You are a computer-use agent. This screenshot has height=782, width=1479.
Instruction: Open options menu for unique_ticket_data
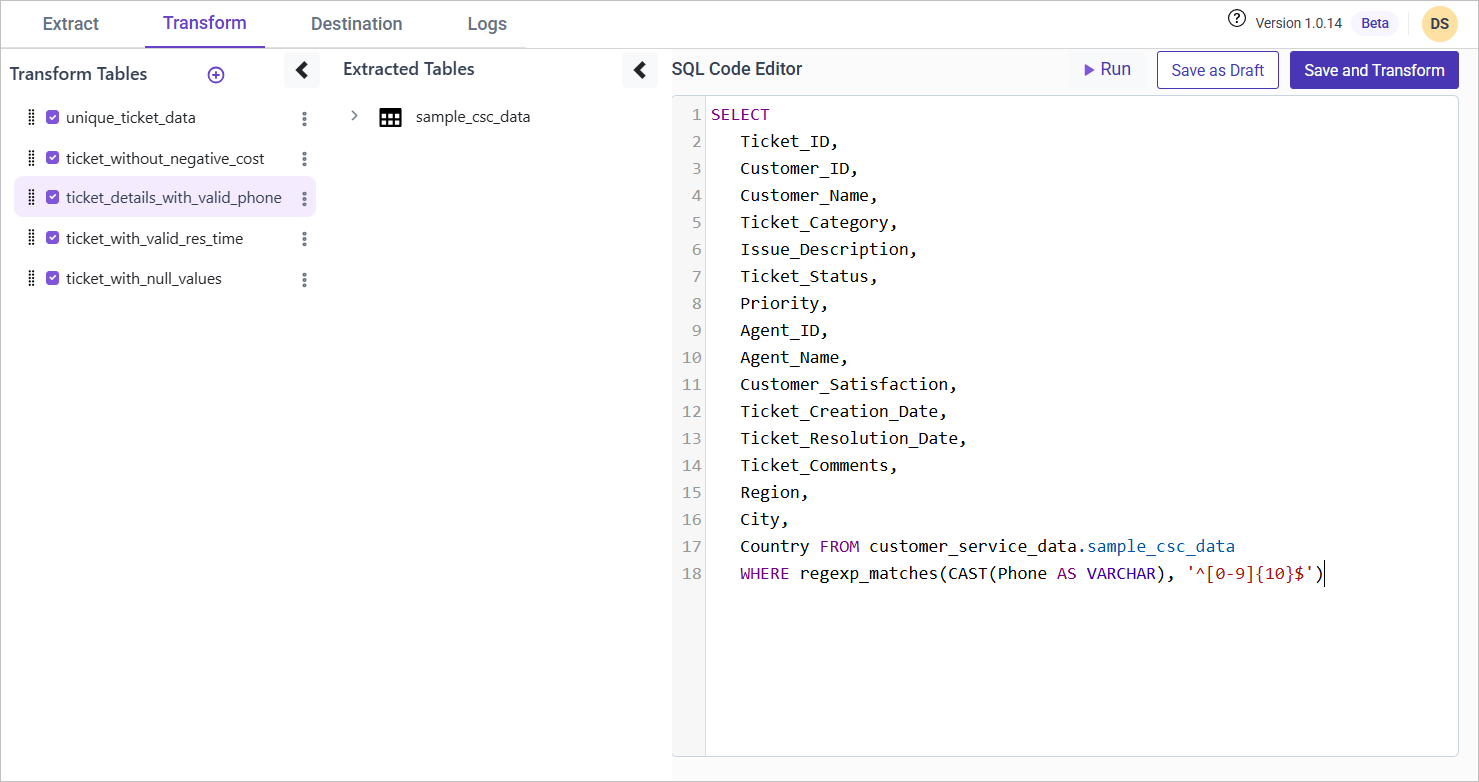(304, 119)
